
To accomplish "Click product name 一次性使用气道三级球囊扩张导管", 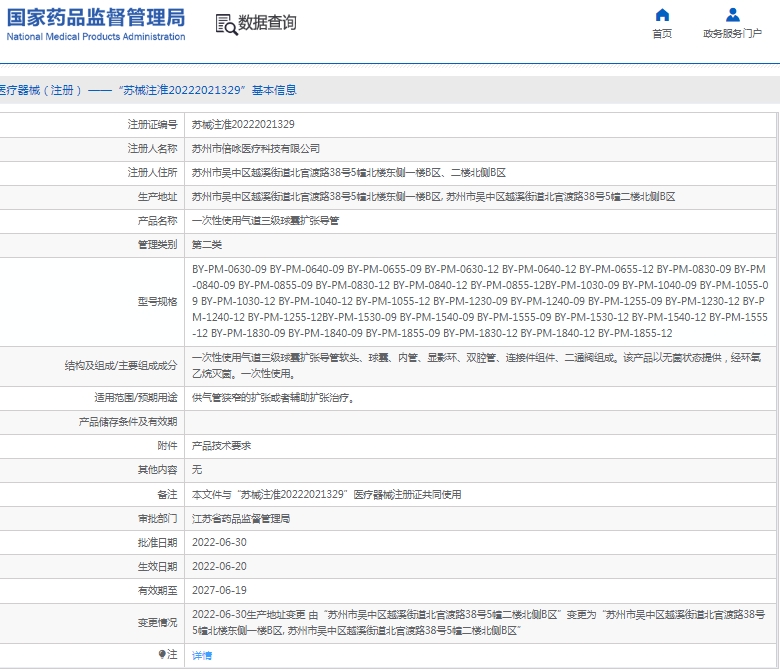I will (265, 220).
